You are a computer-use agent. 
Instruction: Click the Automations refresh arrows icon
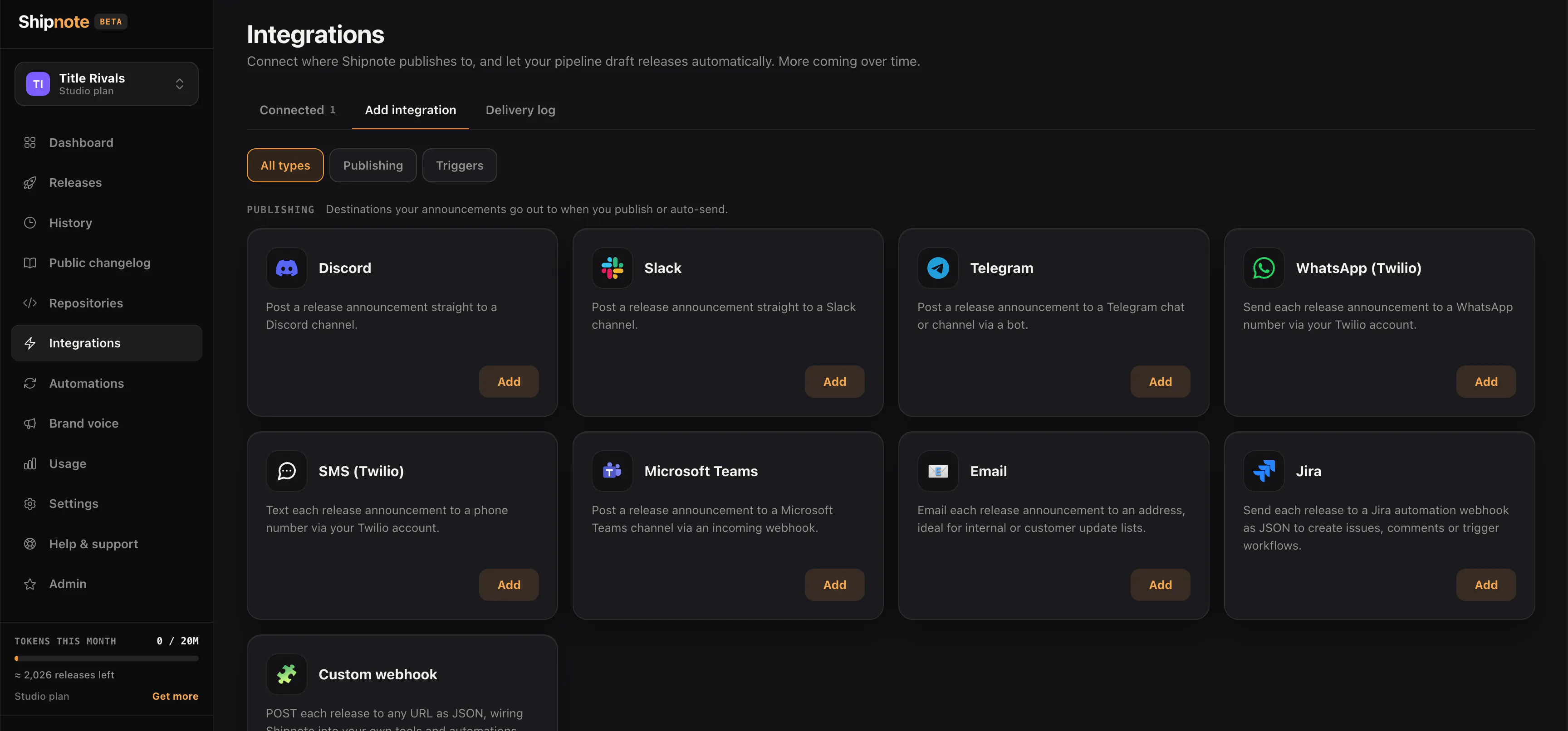pyautogui.click(x=30, y=383)
